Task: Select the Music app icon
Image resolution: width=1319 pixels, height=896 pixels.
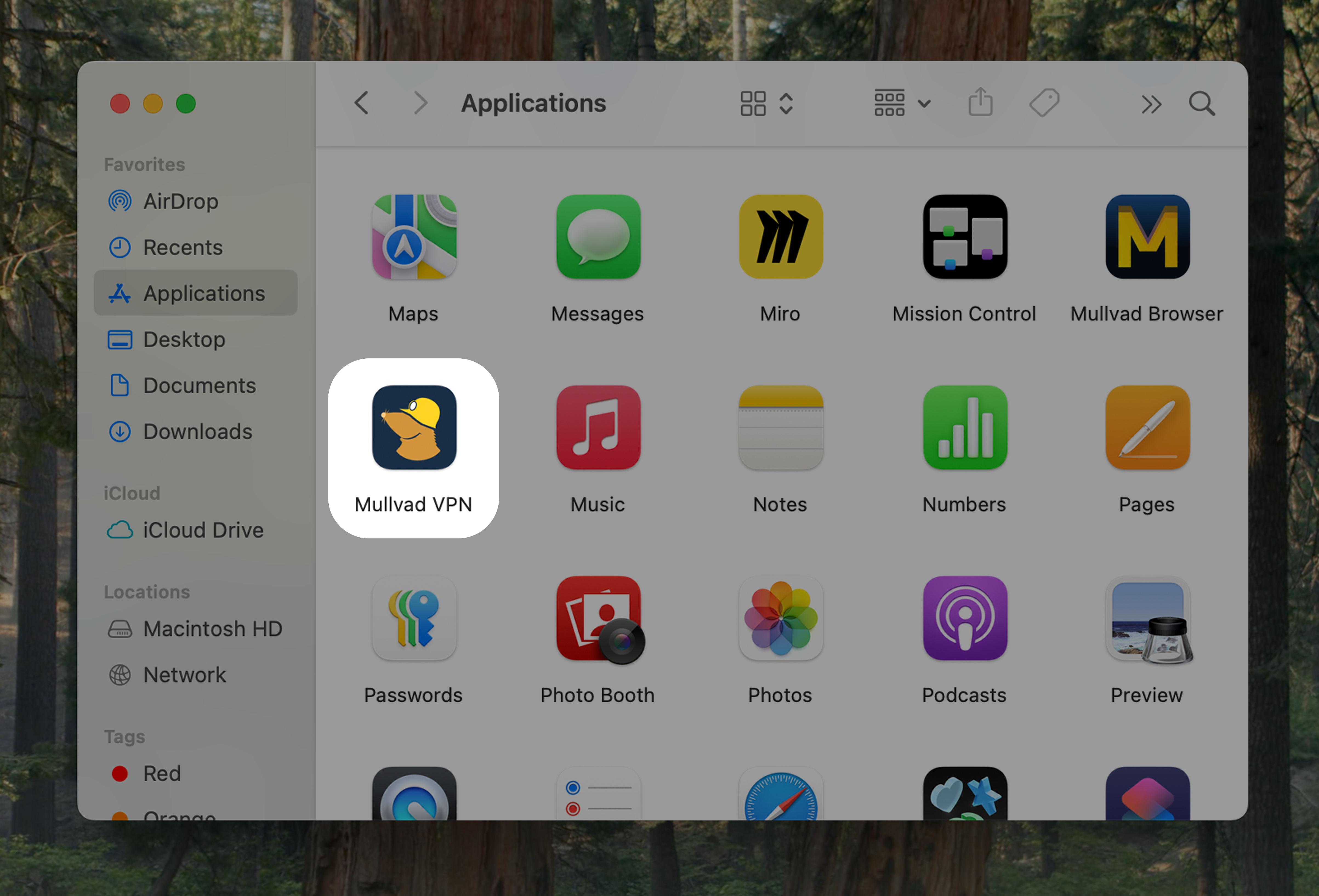Action: click(x=598, y=427)
